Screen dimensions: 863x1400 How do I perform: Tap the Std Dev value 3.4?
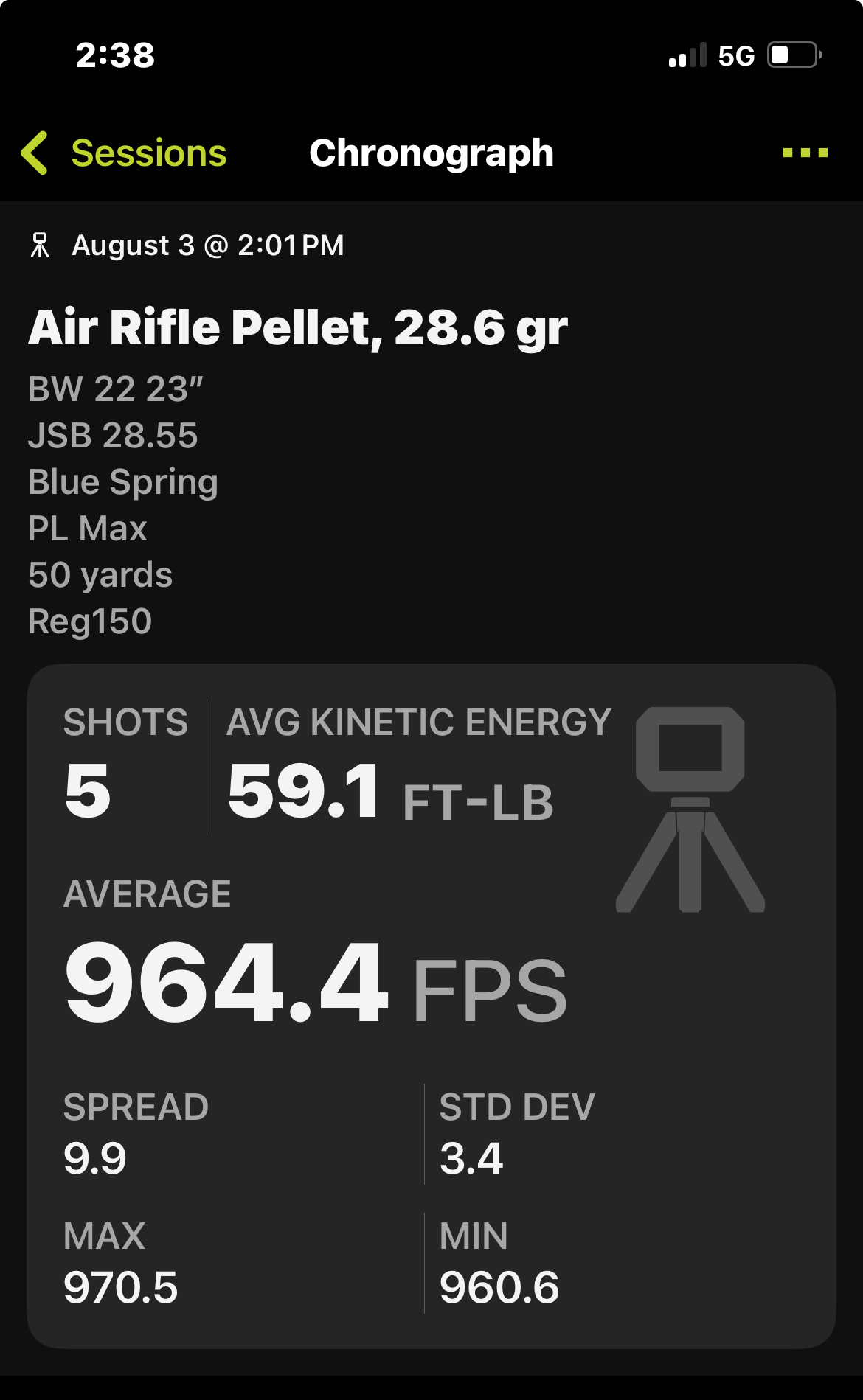471,1159
